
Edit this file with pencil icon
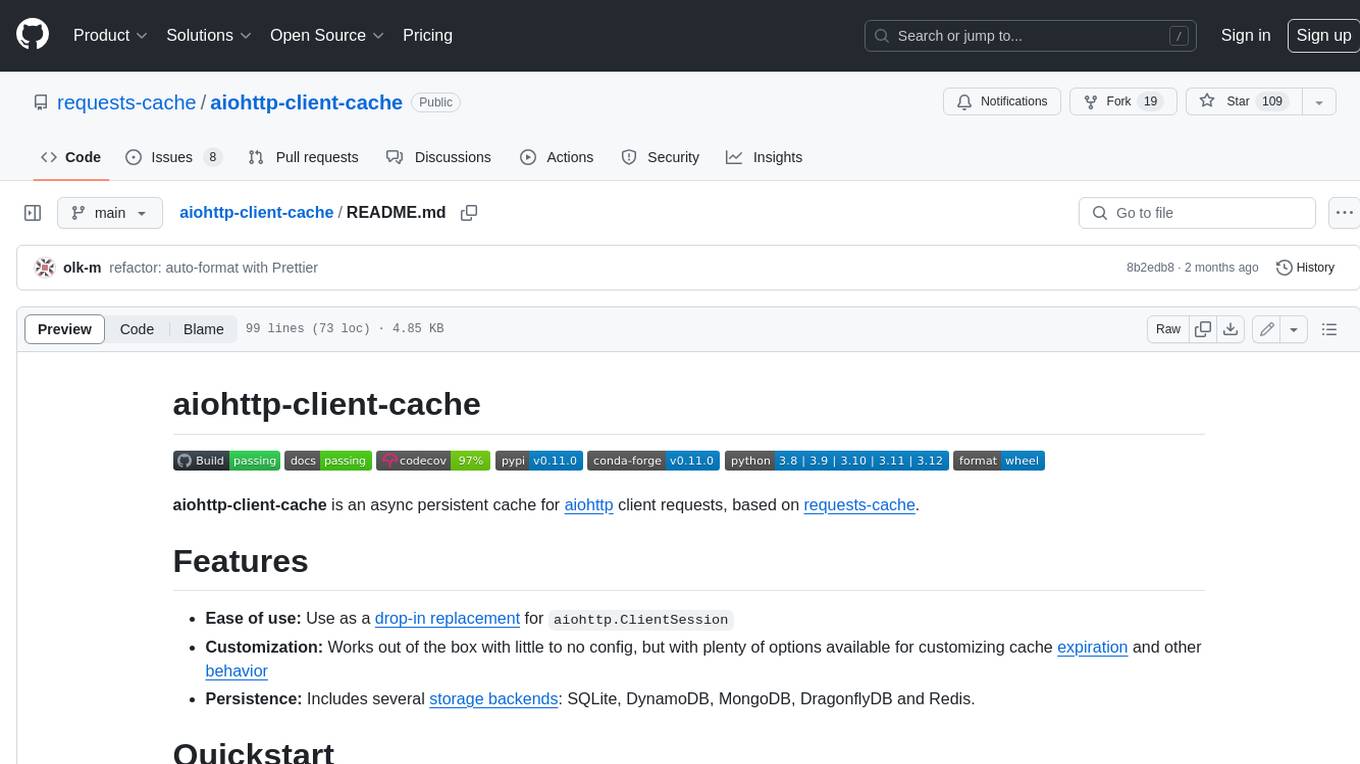(x=1267, y=329)
